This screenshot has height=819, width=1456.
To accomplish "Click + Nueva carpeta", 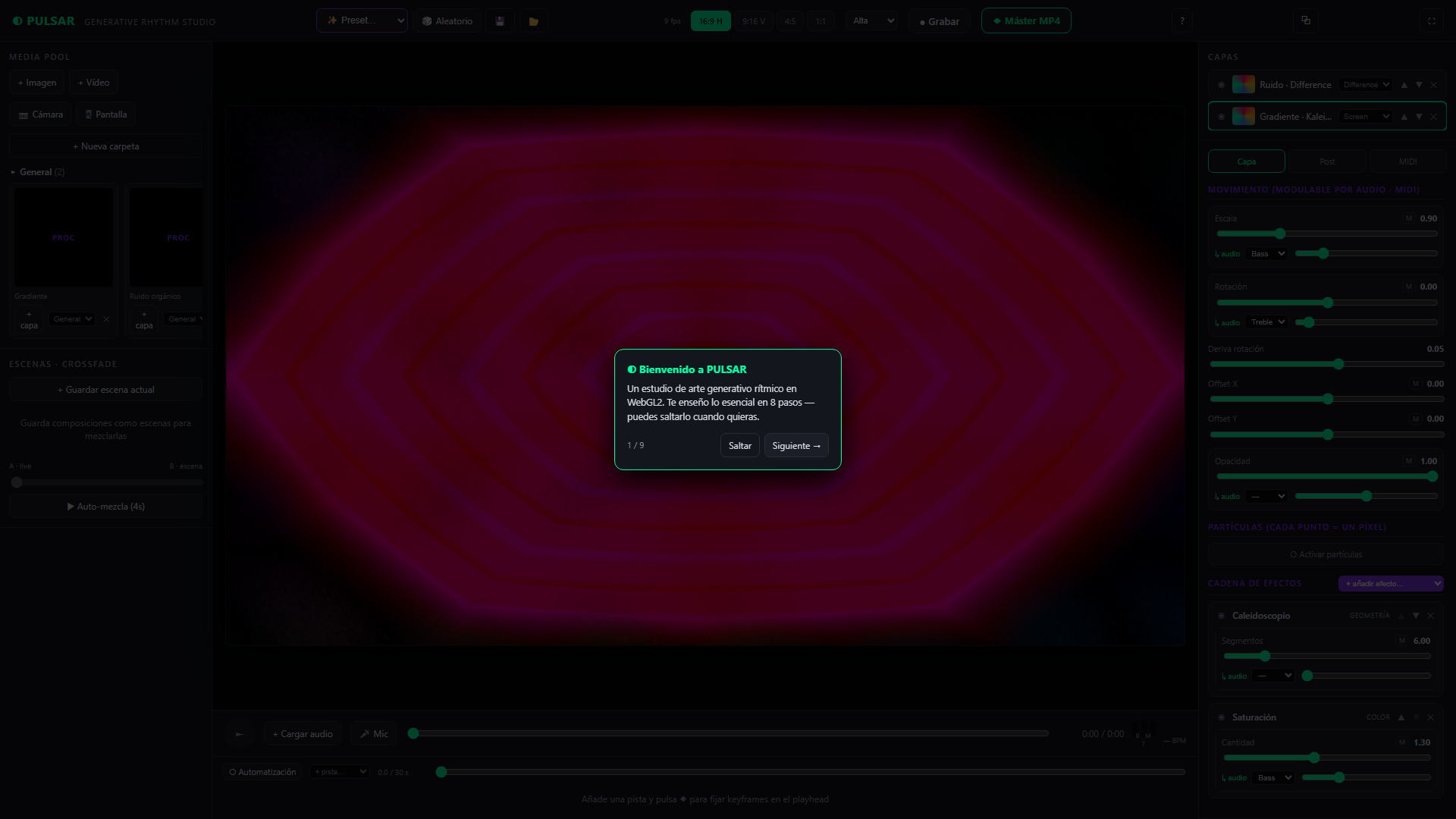I will pyautogui.click(x=105, y=146).
